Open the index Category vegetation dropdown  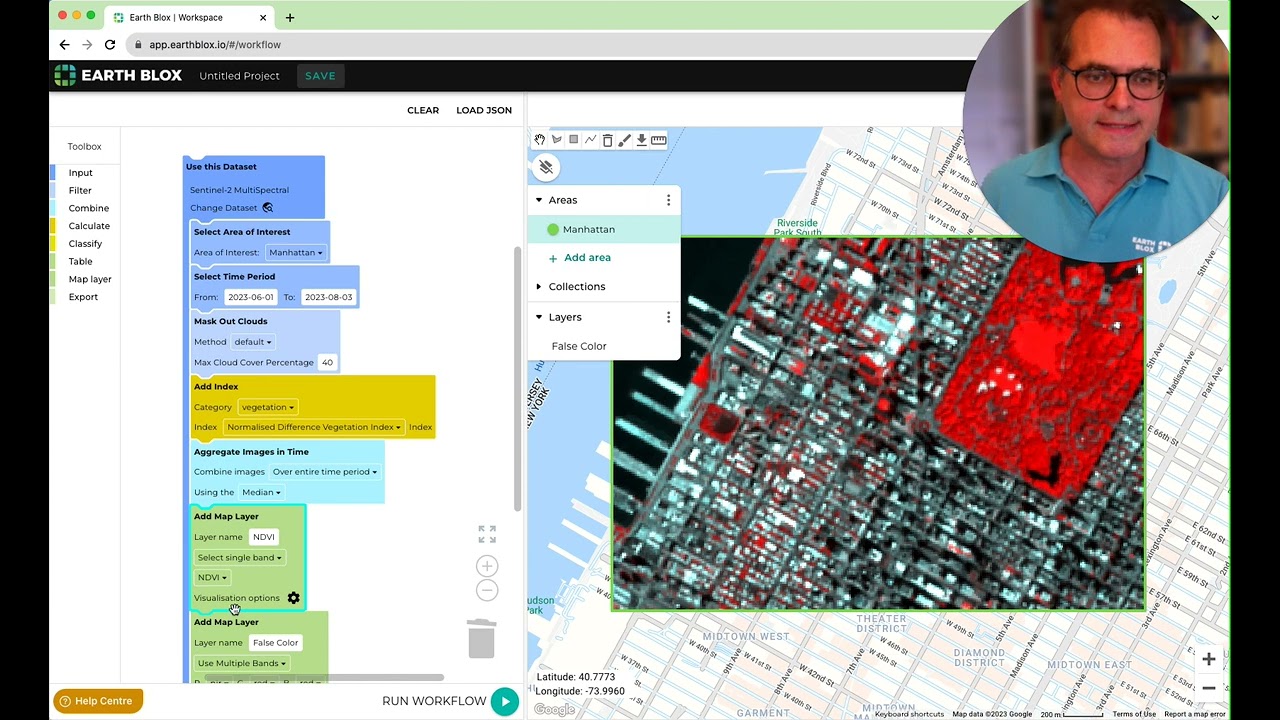click(267, 407)
